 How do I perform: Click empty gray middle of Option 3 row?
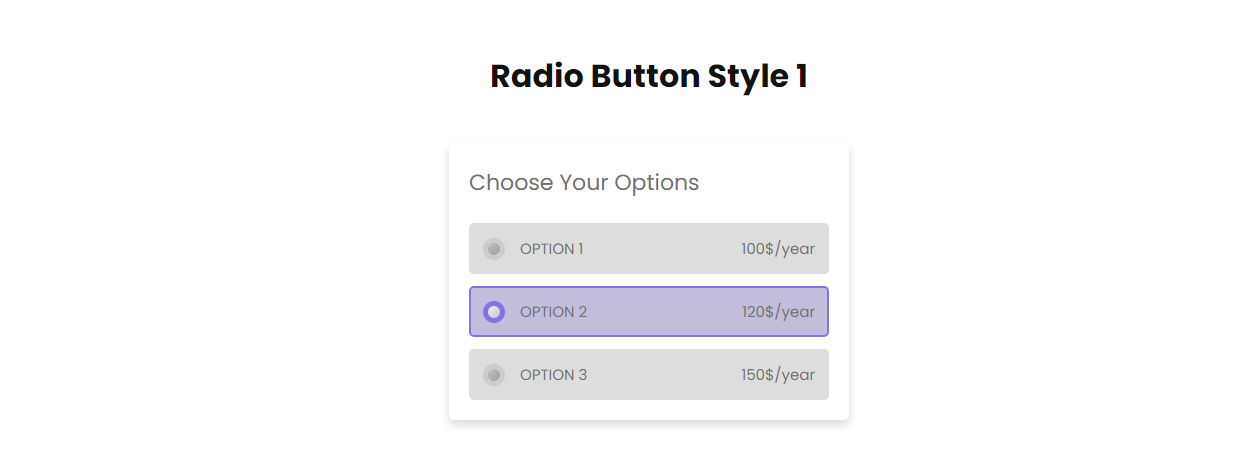click(x=660, y=375)
